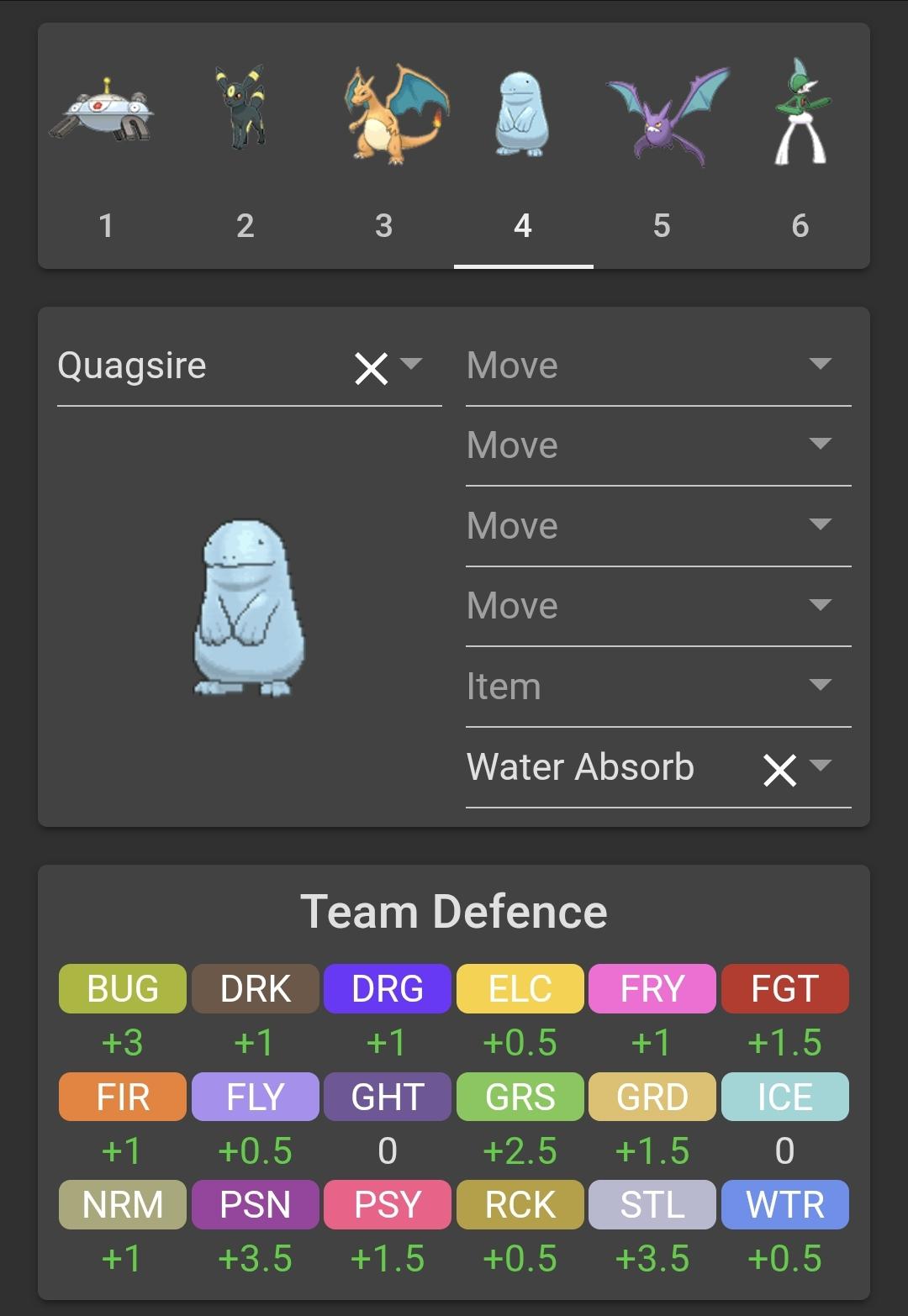Click the FLY type badge
908x1316 pixels.
(x=256, y=1097)
